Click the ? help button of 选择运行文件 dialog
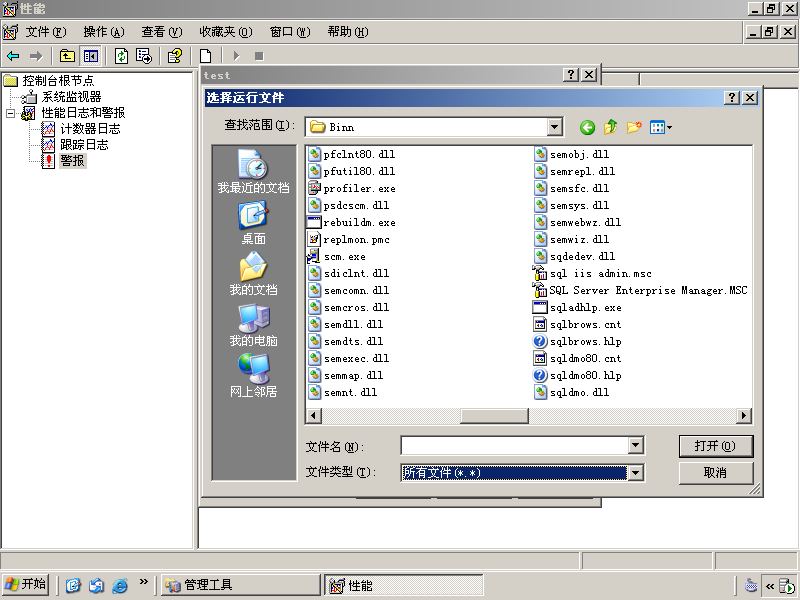The height and width of the screenshot is (600, 800). pos(732,97)
